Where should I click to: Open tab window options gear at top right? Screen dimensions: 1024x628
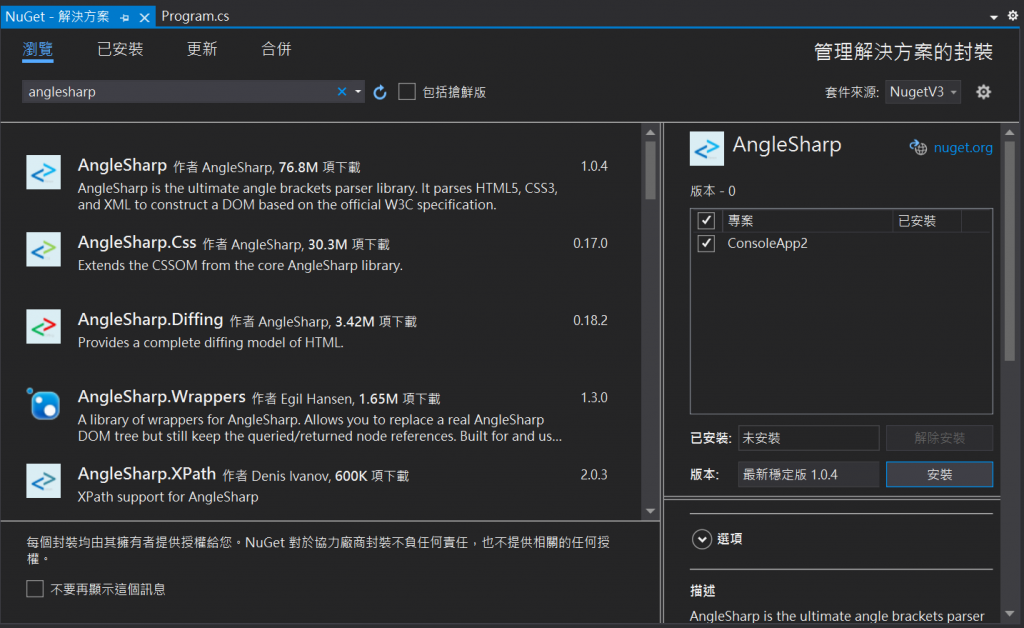[1012, 16]
